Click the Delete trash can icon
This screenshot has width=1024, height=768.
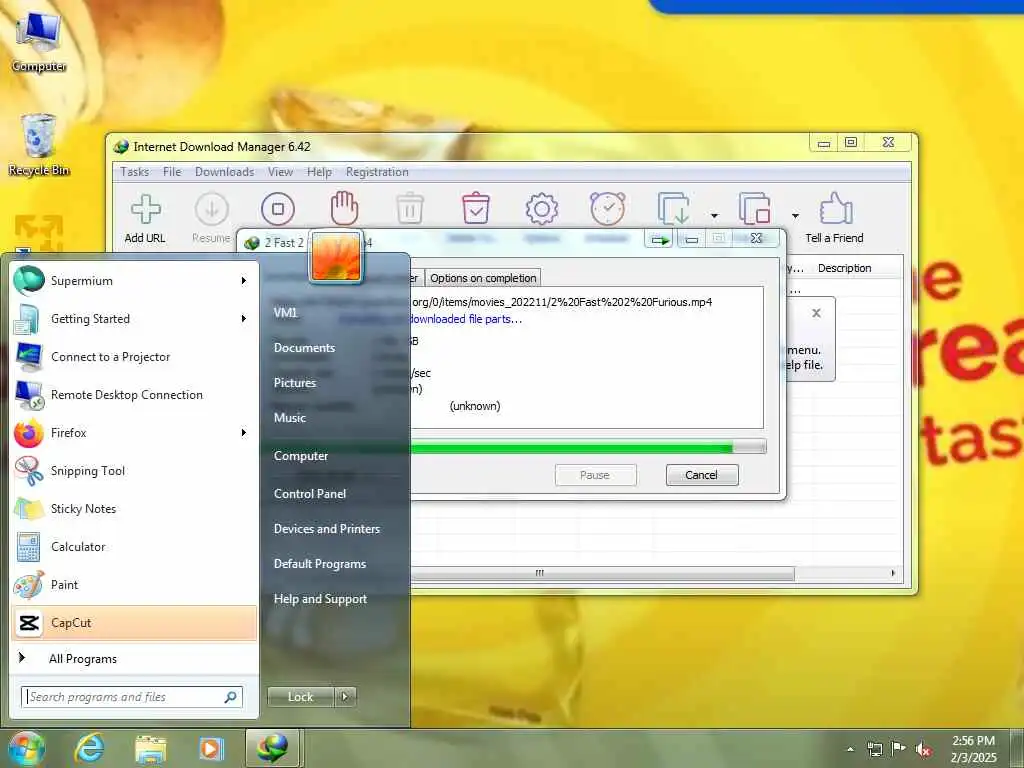(410, 209)
